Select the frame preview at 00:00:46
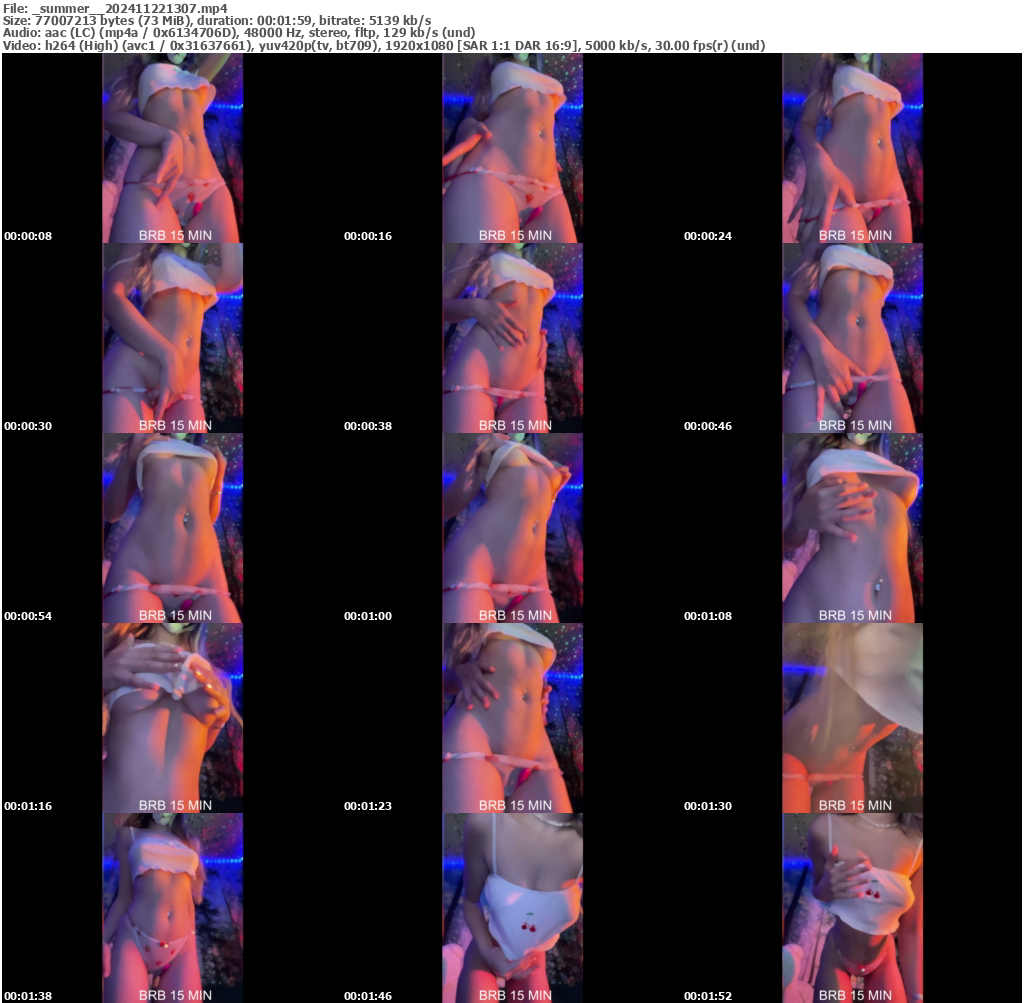This screenshot has height=1003, width=1024. click(x=850, y=336)
